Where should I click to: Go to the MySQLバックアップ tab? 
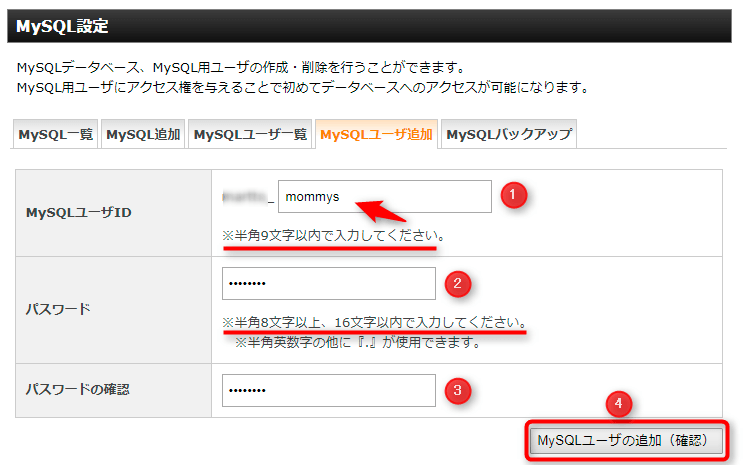509,134
